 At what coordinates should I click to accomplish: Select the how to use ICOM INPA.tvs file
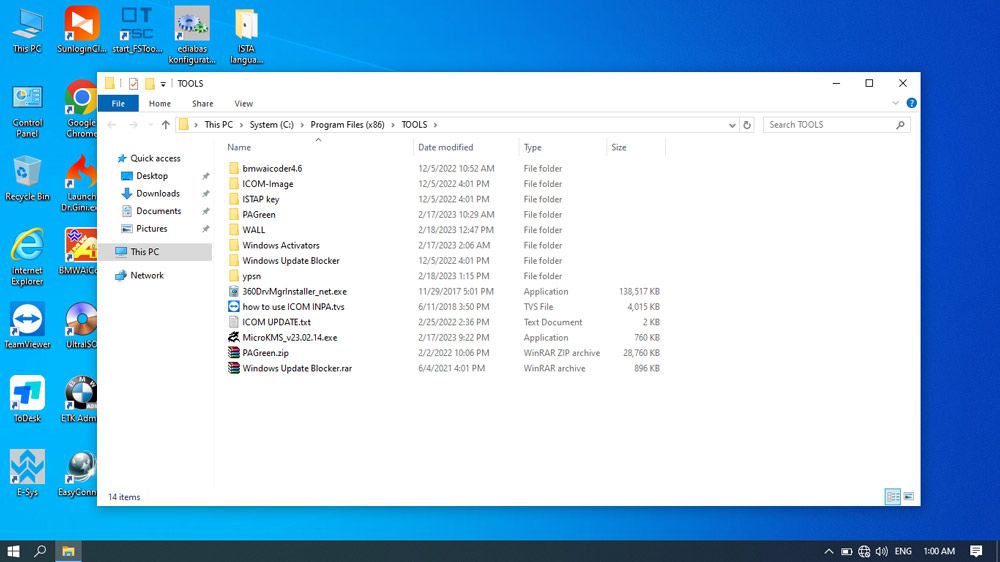pos(293,307)
